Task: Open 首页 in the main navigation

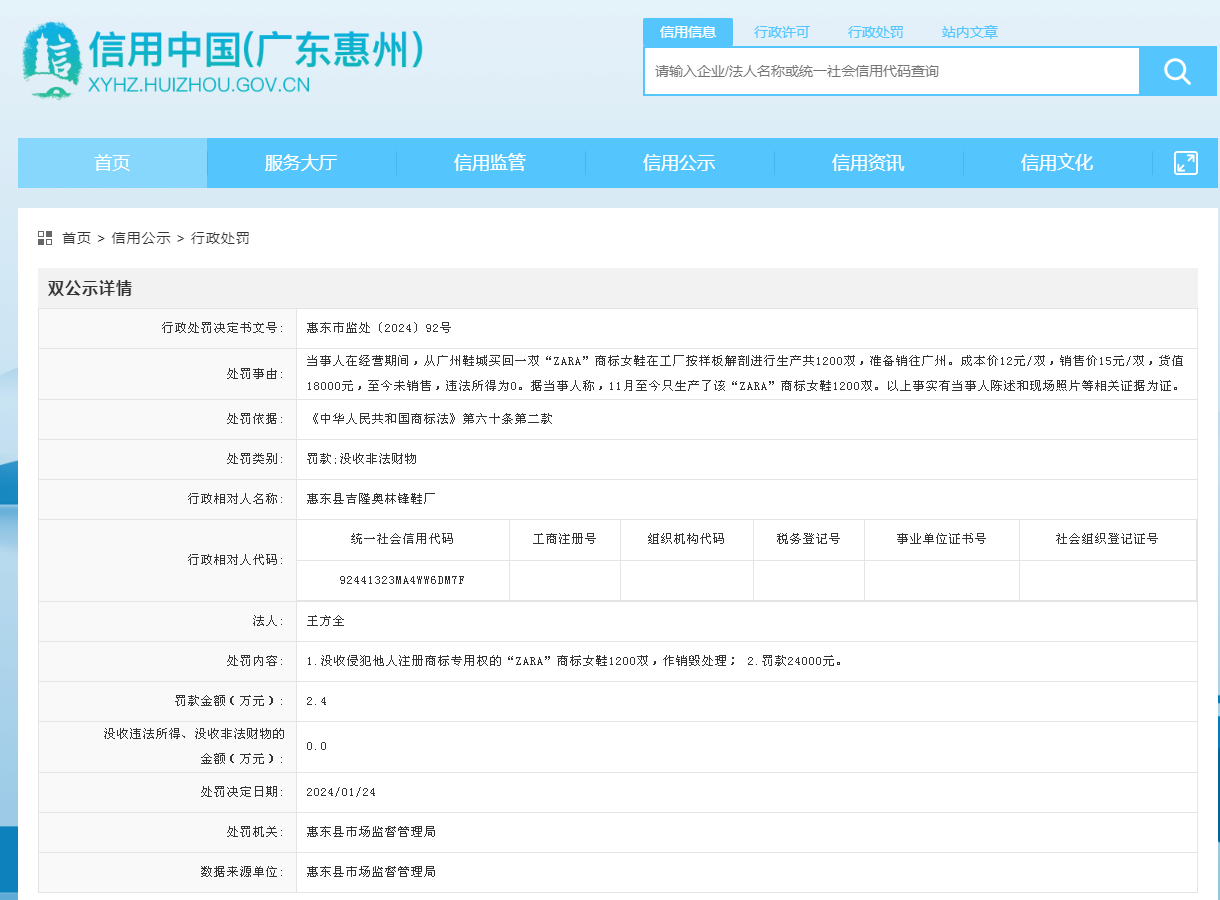Action: (112, 163)
